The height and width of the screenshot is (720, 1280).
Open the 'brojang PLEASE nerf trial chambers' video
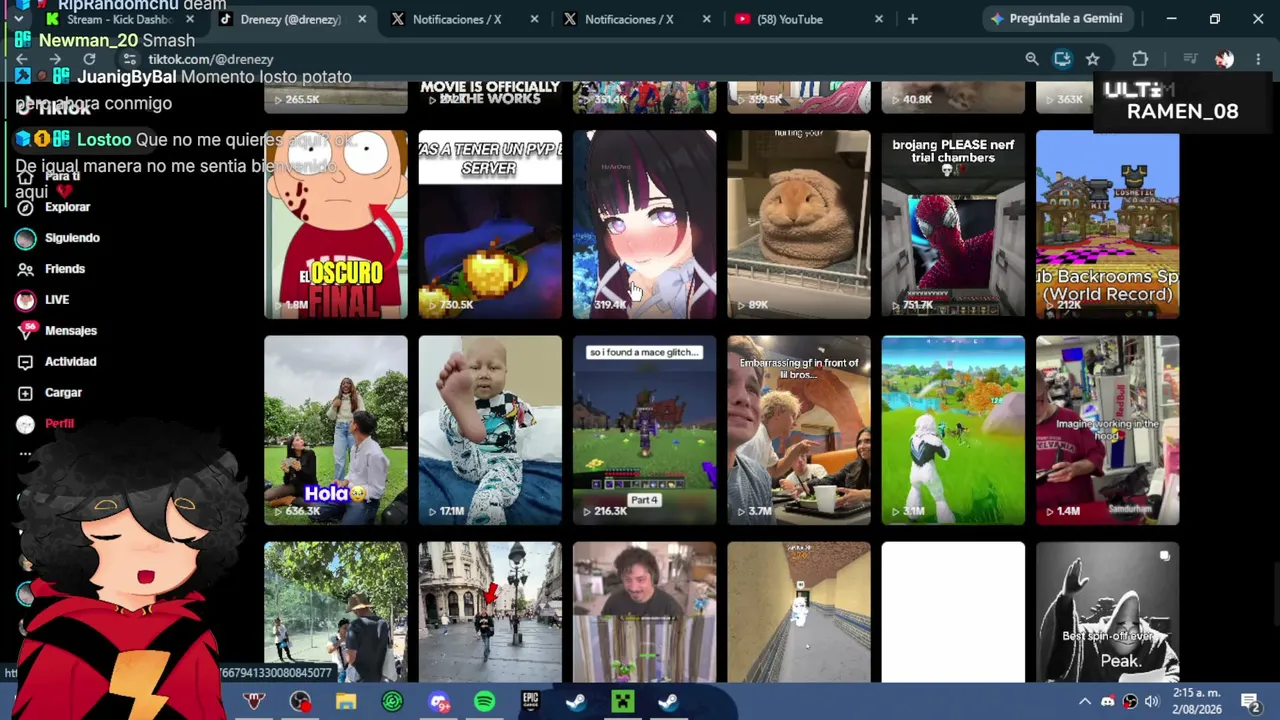click(x=953, y=224)
